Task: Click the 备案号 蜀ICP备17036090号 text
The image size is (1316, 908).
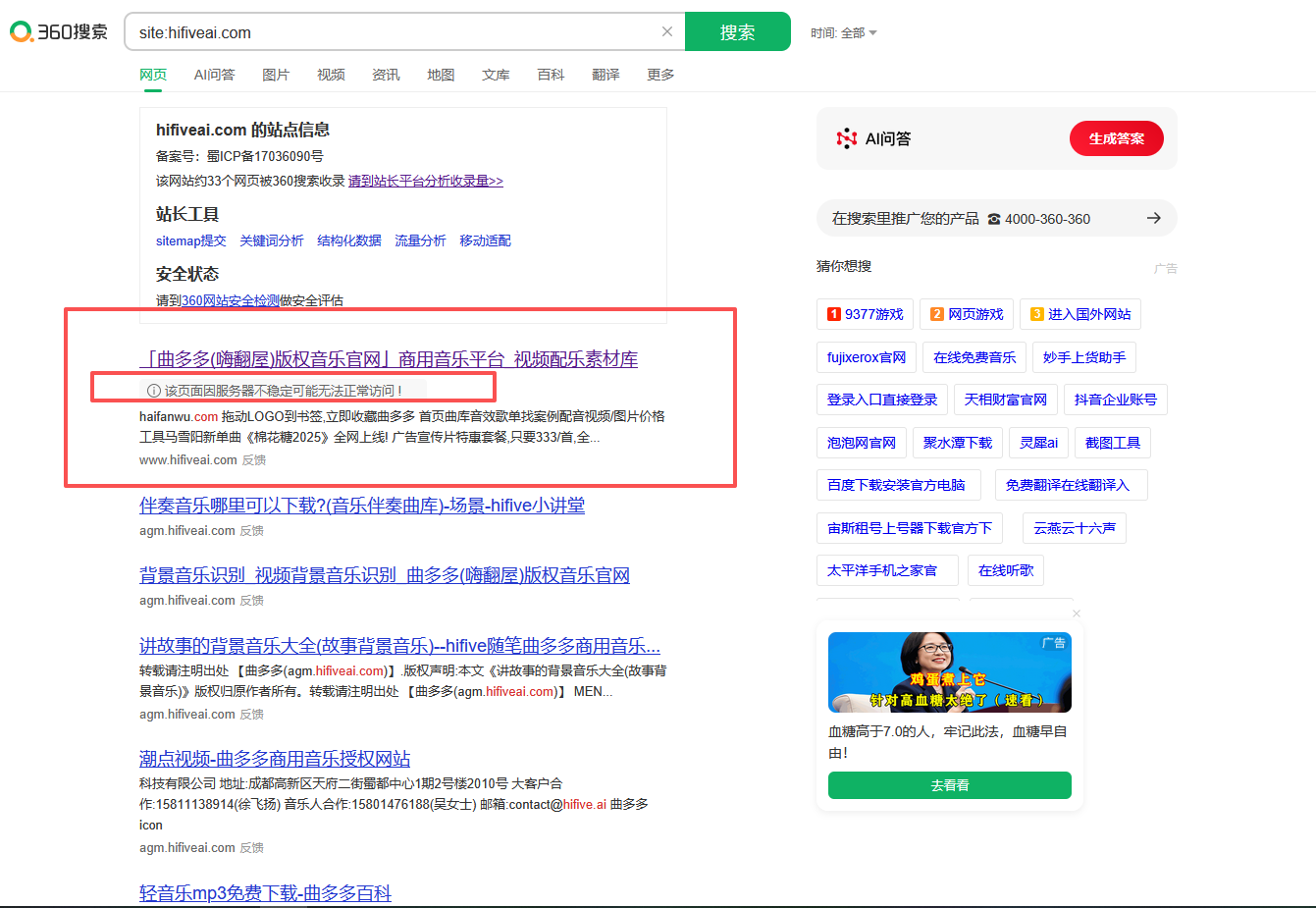Action: pos(239,156)
